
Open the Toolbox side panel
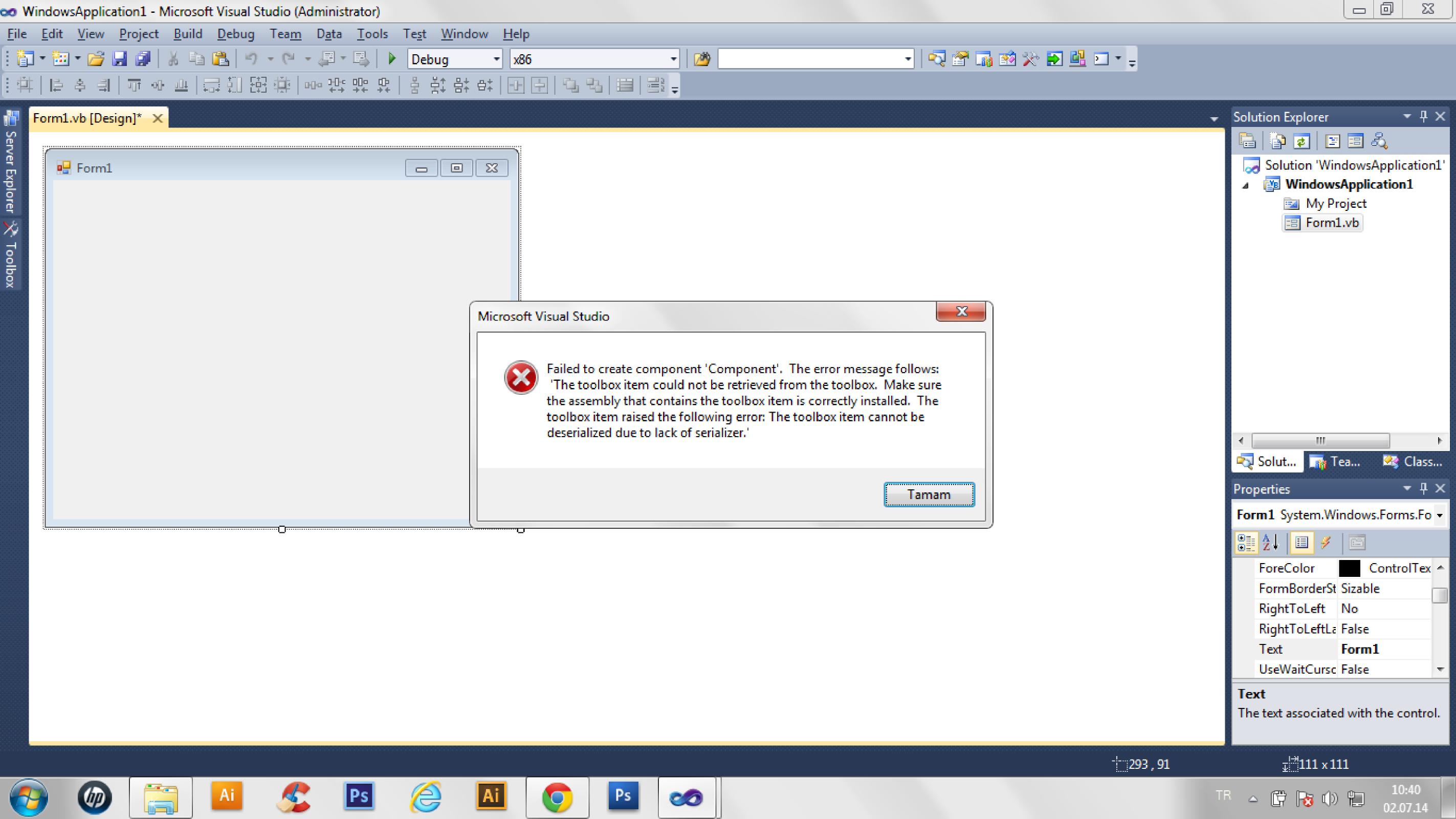(x=10, y=255)
